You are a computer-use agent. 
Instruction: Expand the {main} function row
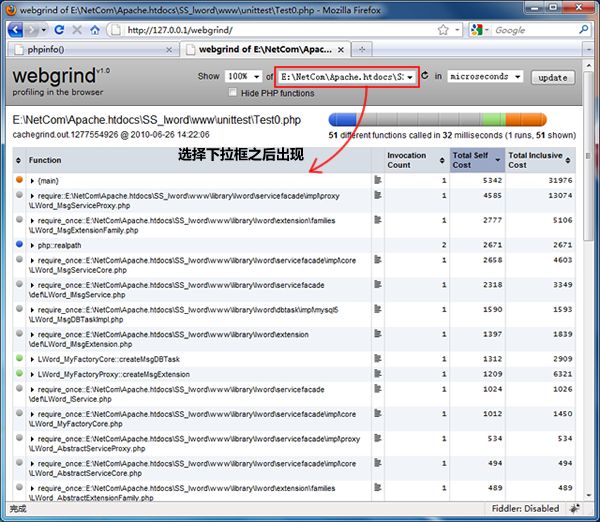[x=32, y=181]
